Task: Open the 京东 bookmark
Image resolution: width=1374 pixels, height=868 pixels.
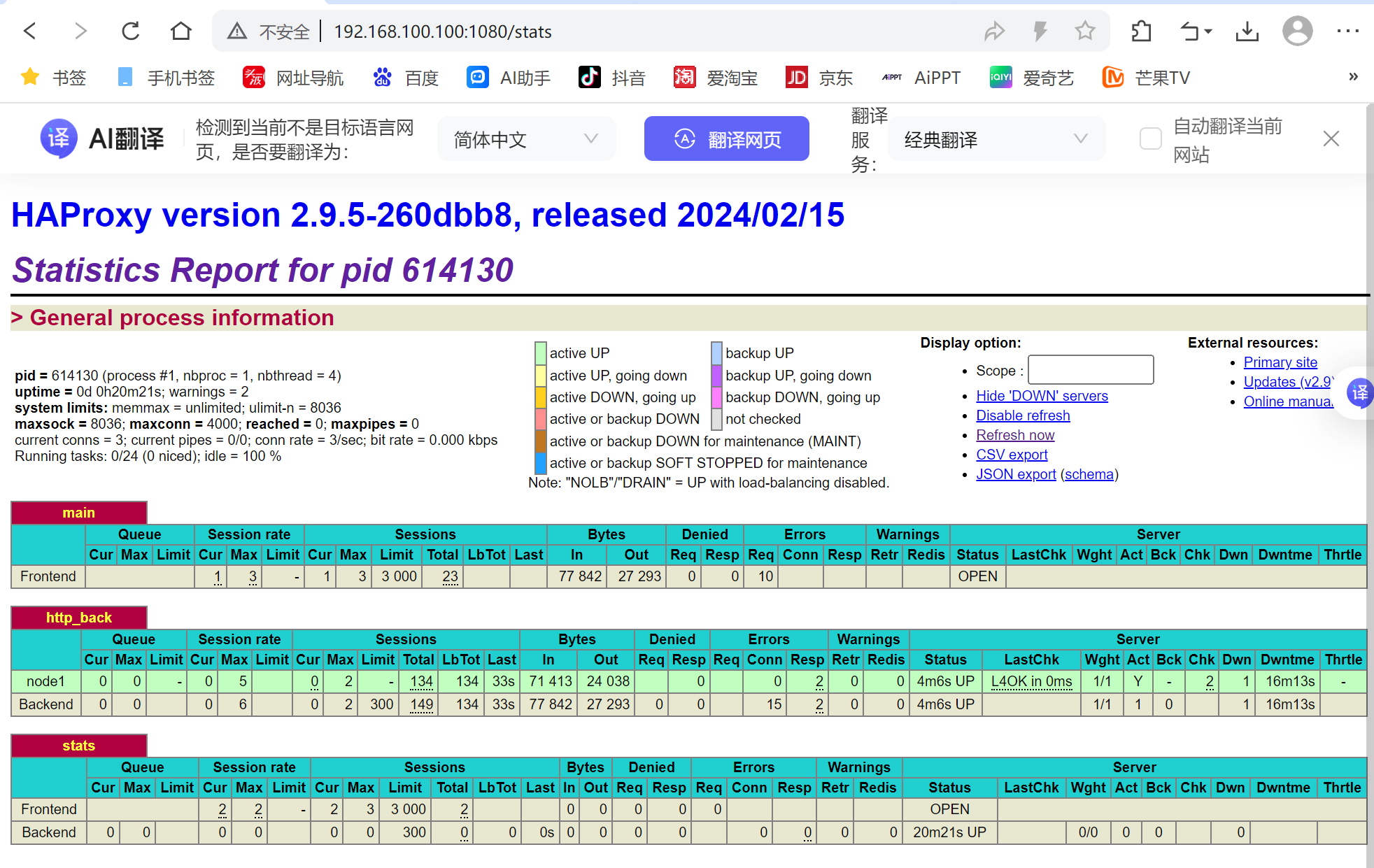Action: click(x=819, y=78)
